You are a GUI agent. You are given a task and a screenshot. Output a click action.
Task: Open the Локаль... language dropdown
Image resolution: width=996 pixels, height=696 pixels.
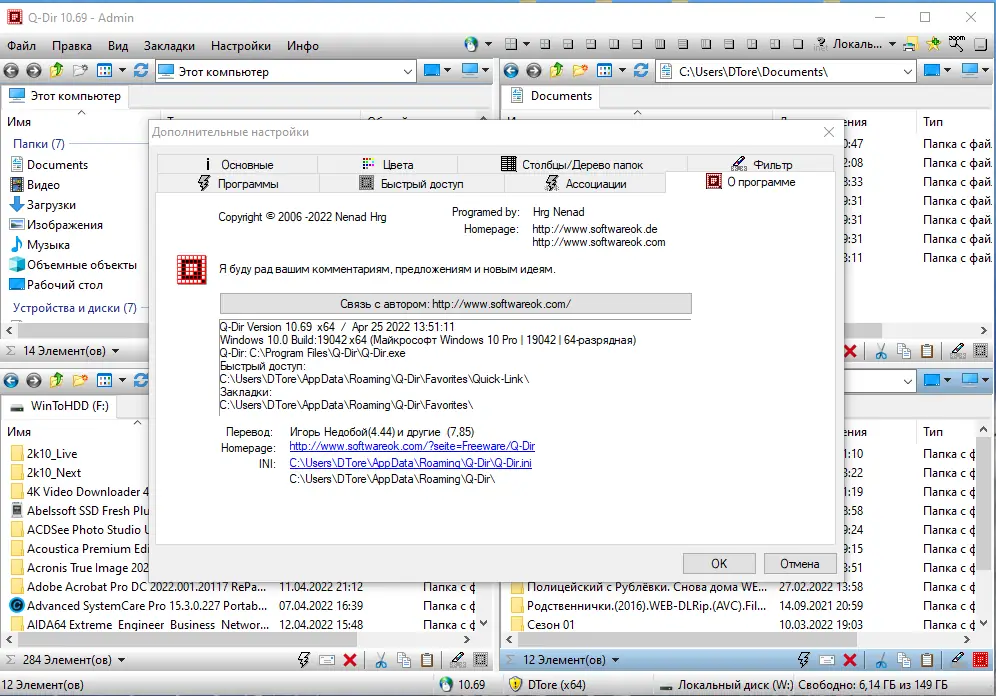pos(892,44)
